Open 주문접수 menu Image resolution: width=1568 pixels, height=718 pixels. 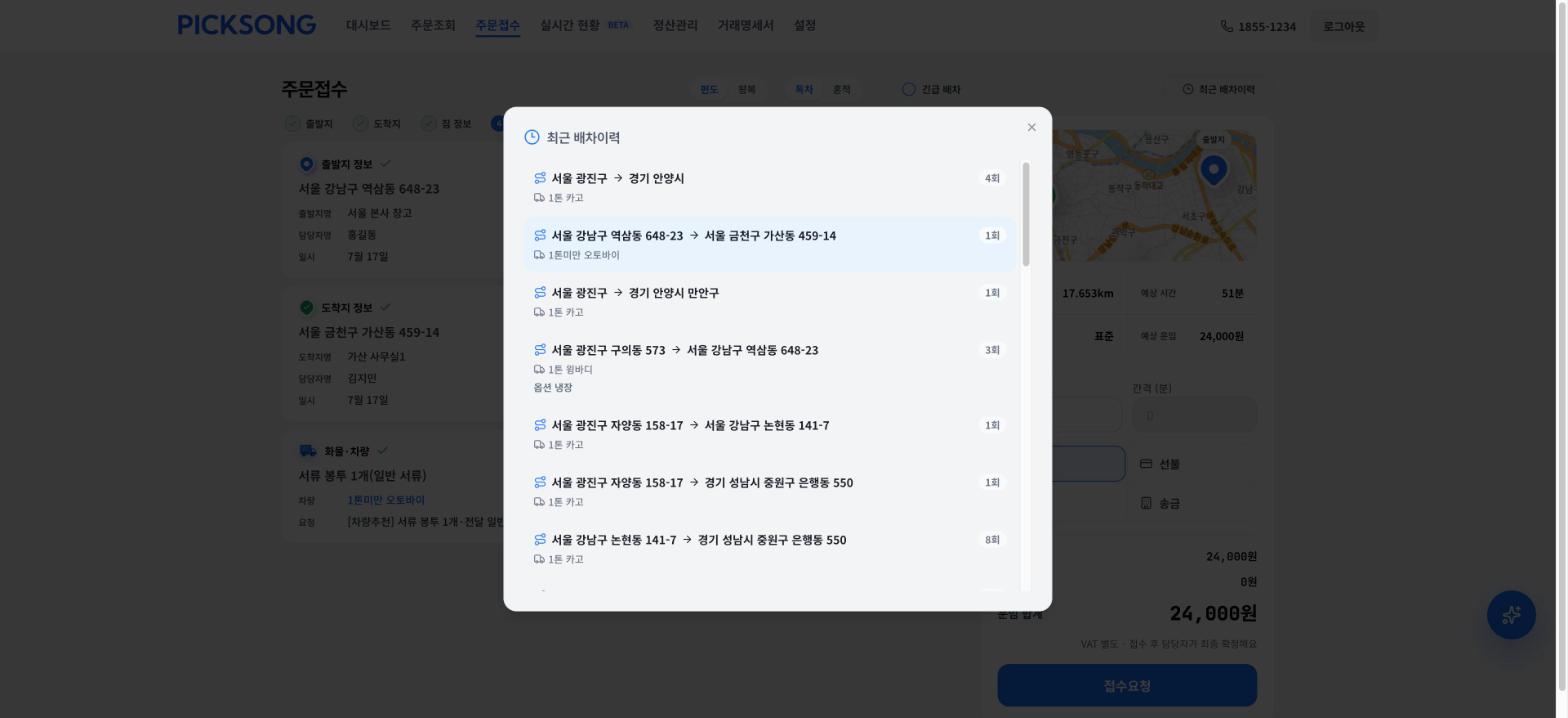pyautogui.click(x=497, y=25)
